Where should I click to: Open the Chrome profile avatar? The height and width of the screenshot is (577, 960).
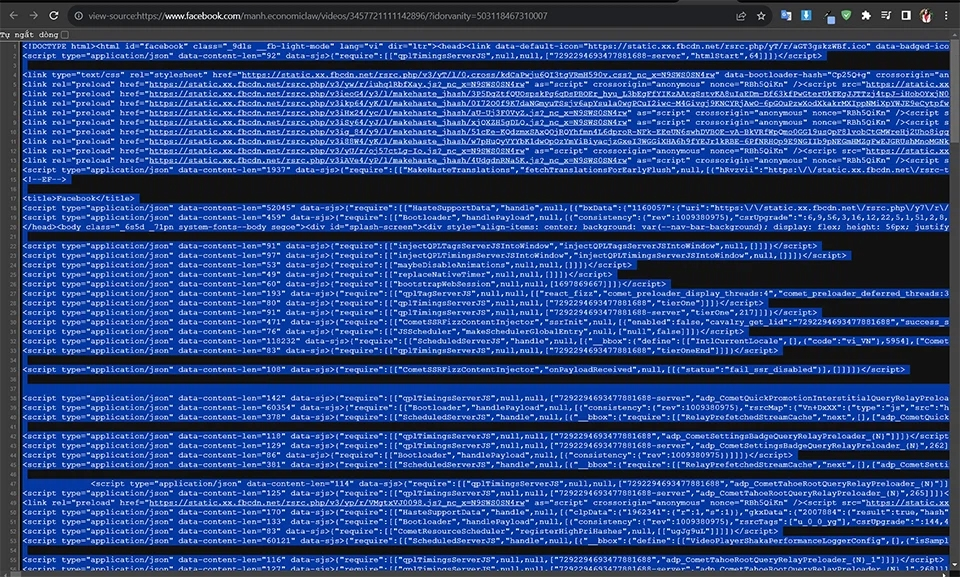pos(925,16)
